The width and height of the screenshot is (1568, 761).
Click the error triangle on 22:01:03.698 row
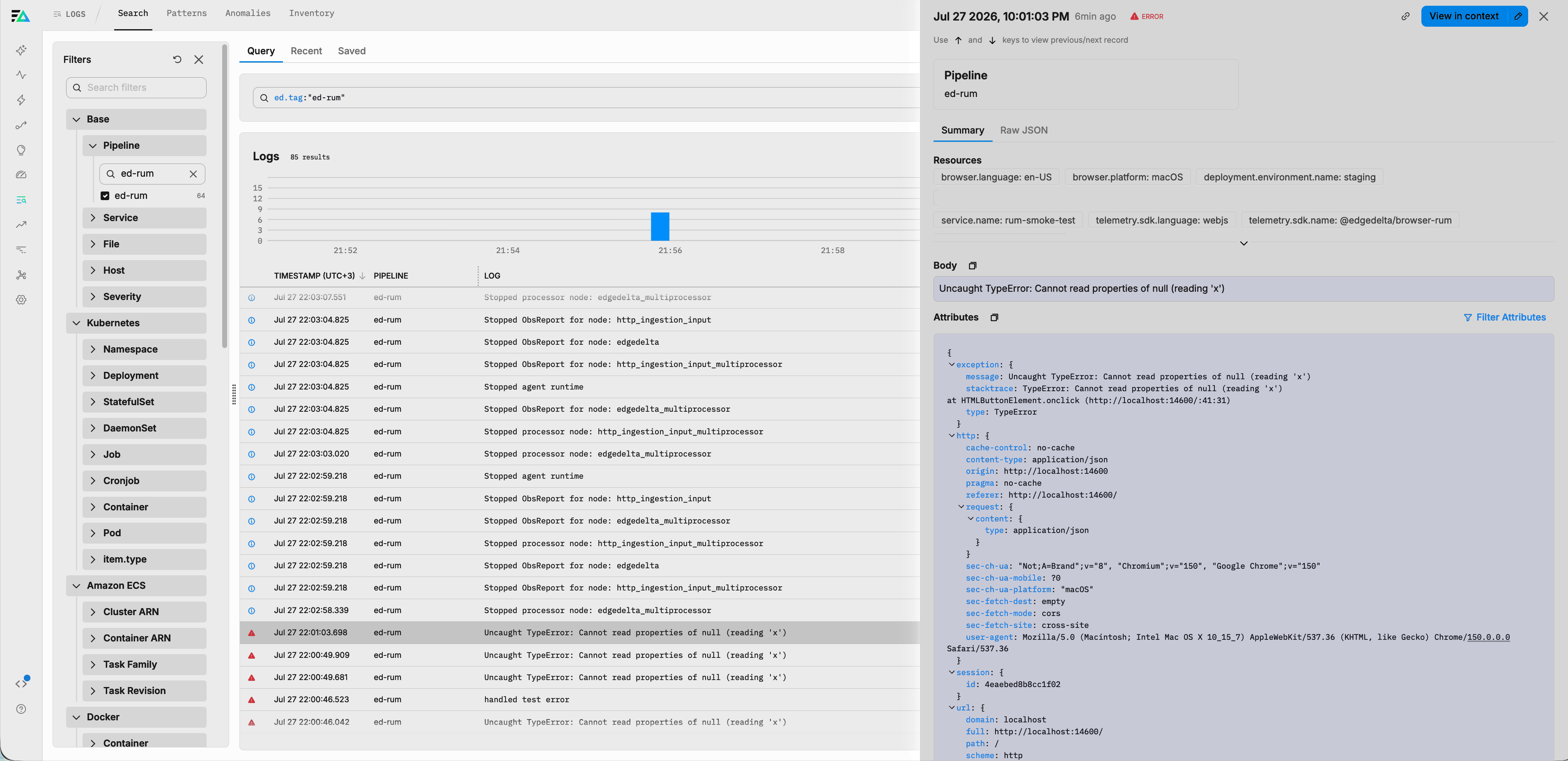pos(251,632)
